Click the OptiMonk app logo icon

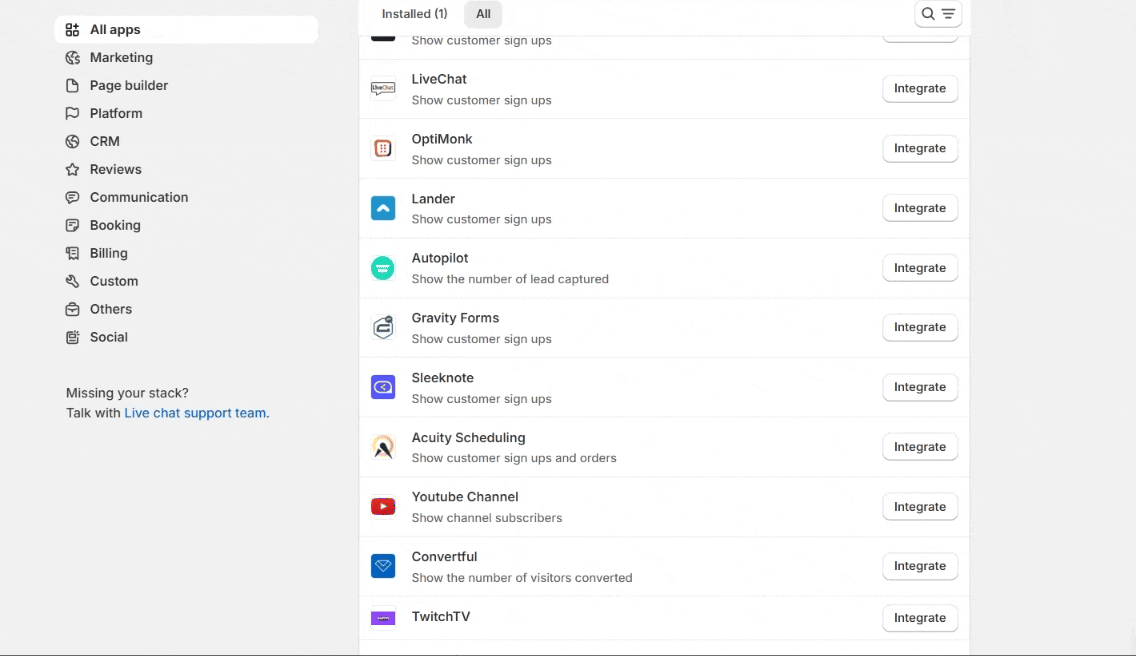click(383, 149)
